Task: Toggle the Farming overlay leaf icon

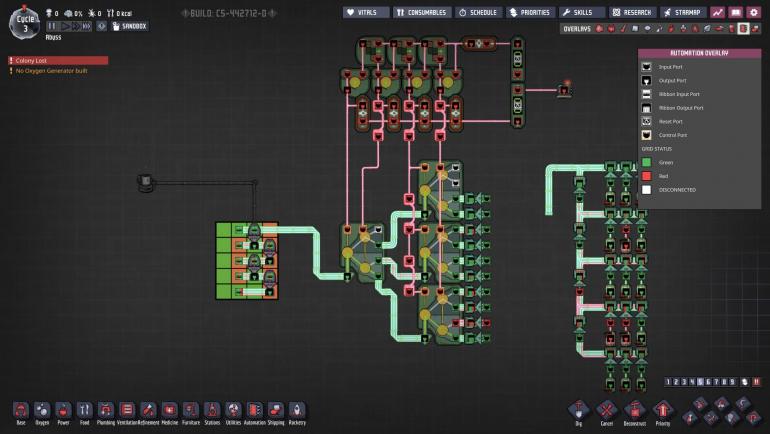Action: click(707, 29)
